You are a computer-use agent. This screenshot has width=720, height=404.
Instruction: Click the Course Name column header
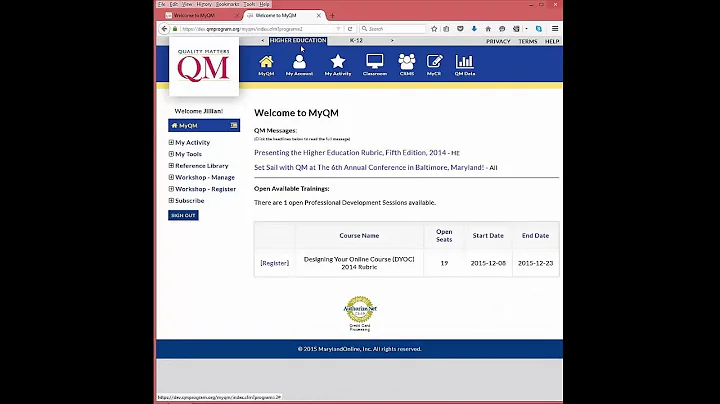[x=359, y=236]
